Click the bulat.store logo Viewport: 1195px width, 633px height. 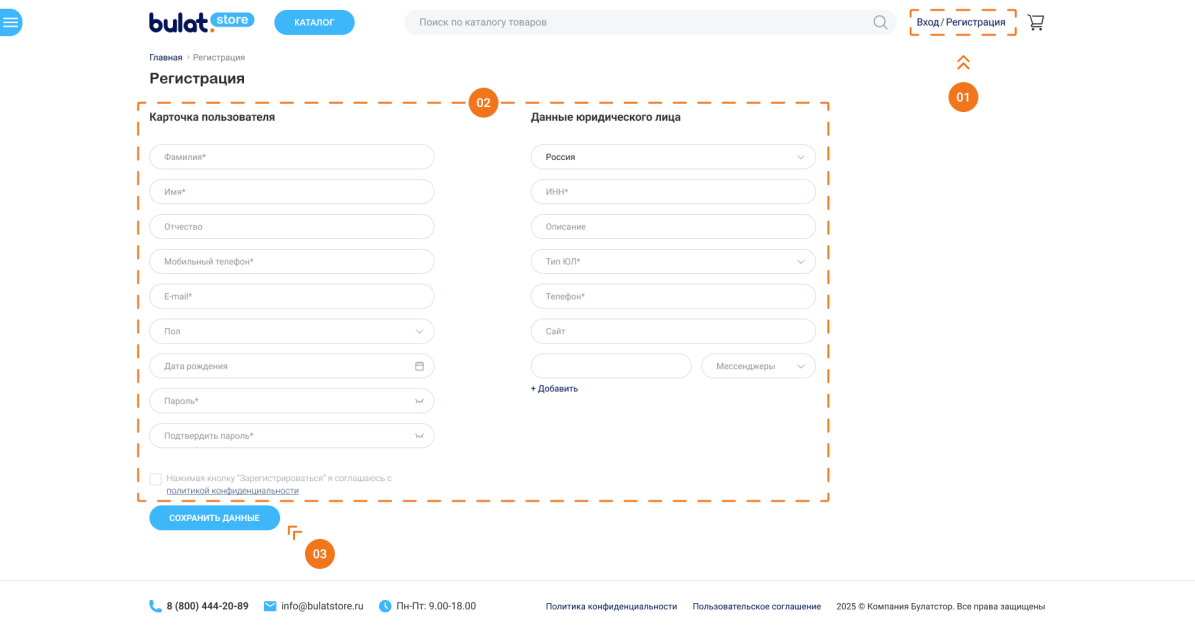pyautogui.click(x=201, y=22)
